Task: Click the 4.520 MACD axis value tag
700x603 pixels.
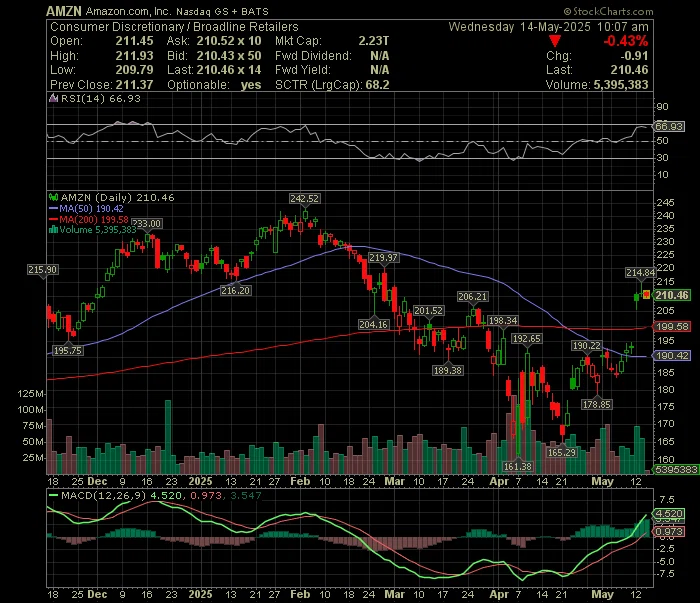Action: coord(669,514)
